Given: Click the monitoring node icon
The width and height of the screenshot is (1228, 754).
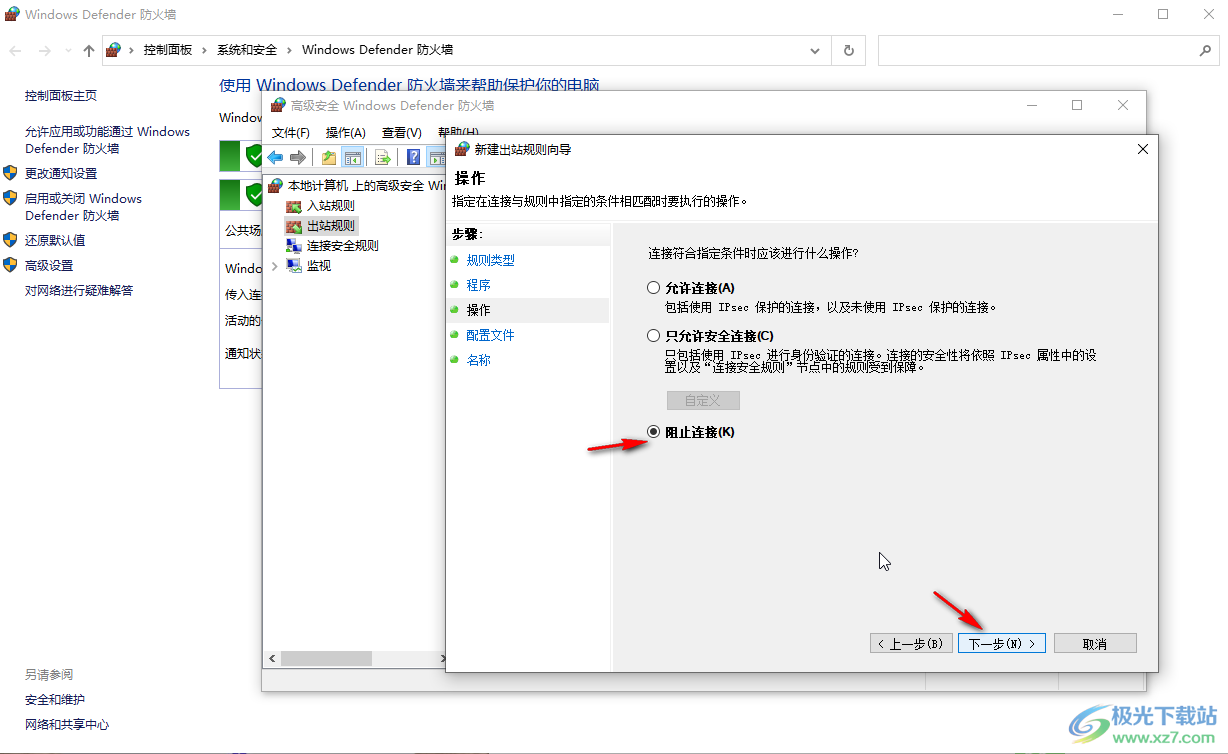Looking at the screenshot, I should tap(293, 266).
